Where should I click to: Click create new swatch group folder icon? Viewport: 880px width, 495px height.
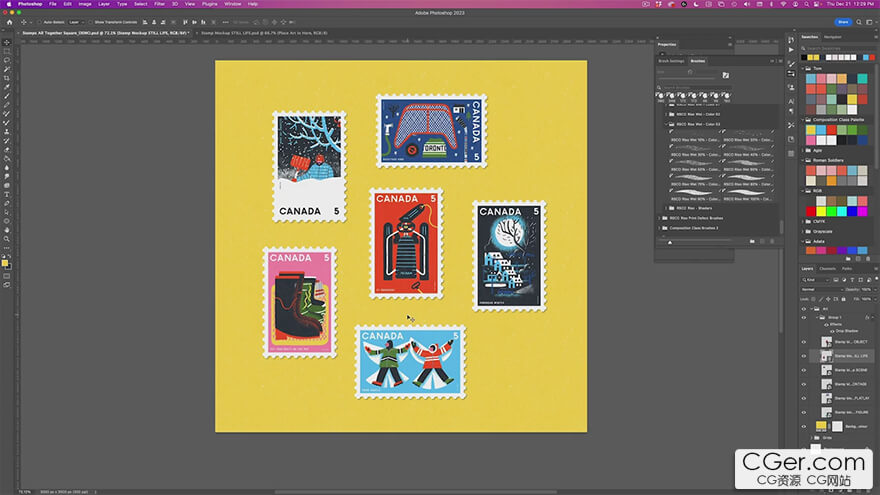pos(848,259)
